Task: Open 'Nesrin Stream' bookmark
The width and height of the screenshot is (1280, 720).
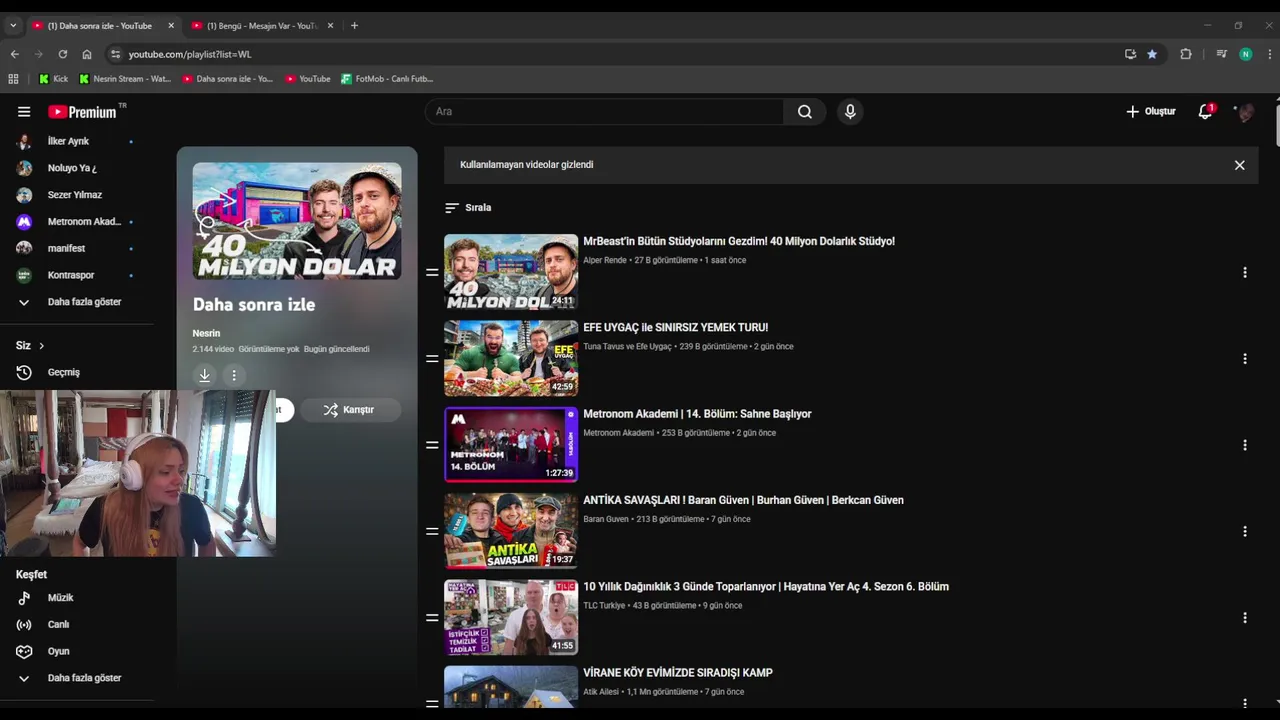Action: [125, 79]
